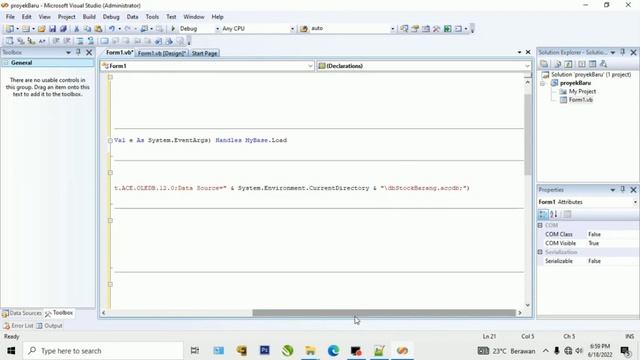Click the File Explorer taskbar icon
The height and width of the screenshot is (360, 640).
coord(310,350)
